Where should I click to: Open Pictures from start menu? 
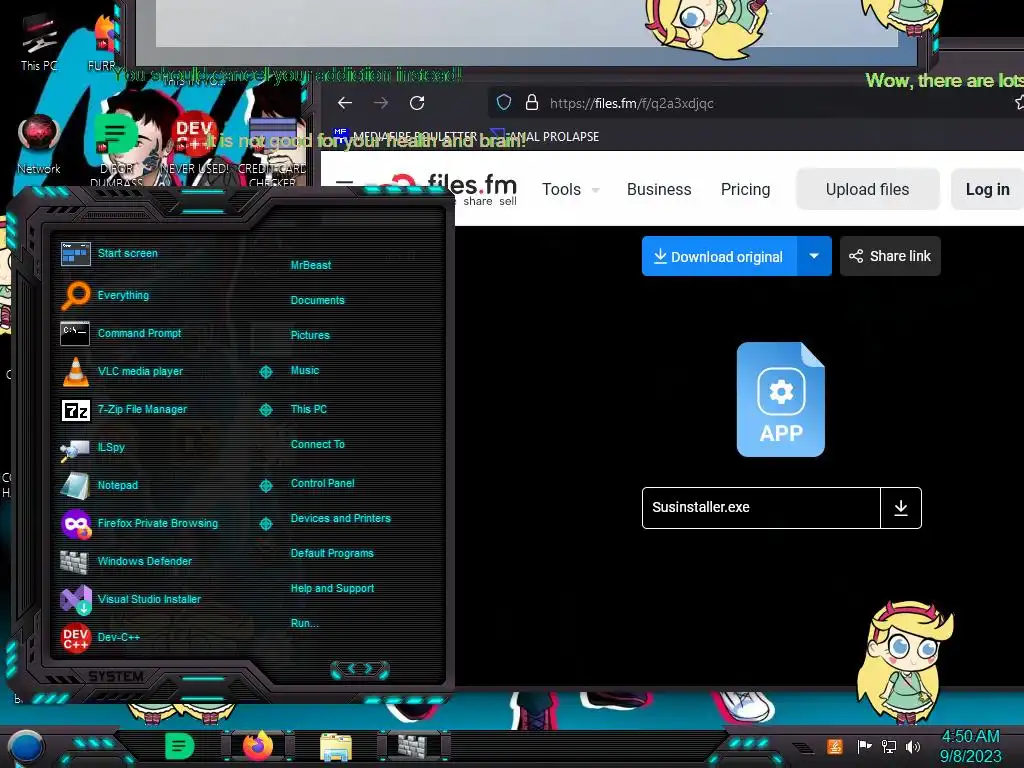(310, 335)
